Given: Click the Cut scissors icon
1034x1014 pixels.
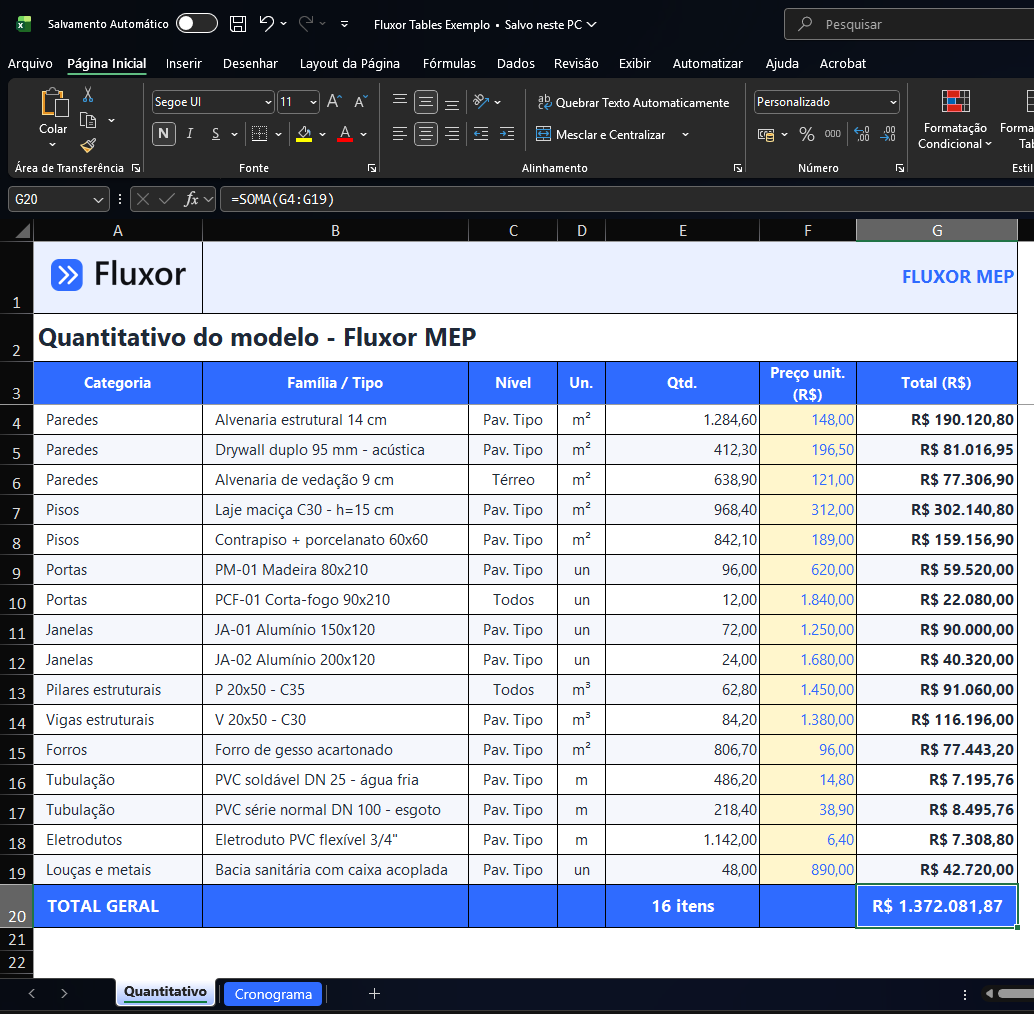Looking at the screenshot, I should click(x=88, y=94).
